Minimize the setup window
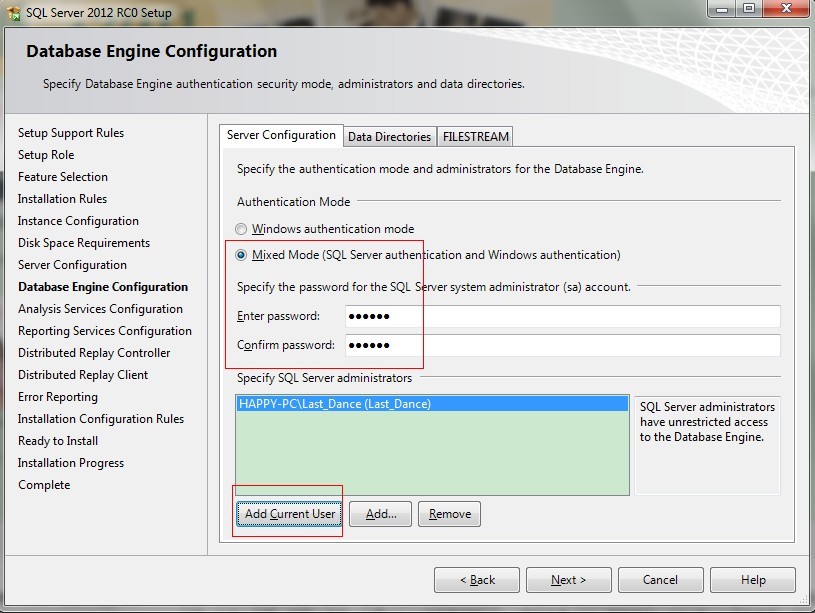Image resolution: width=815 pixels, height=613 pixels. click(722, 9)
